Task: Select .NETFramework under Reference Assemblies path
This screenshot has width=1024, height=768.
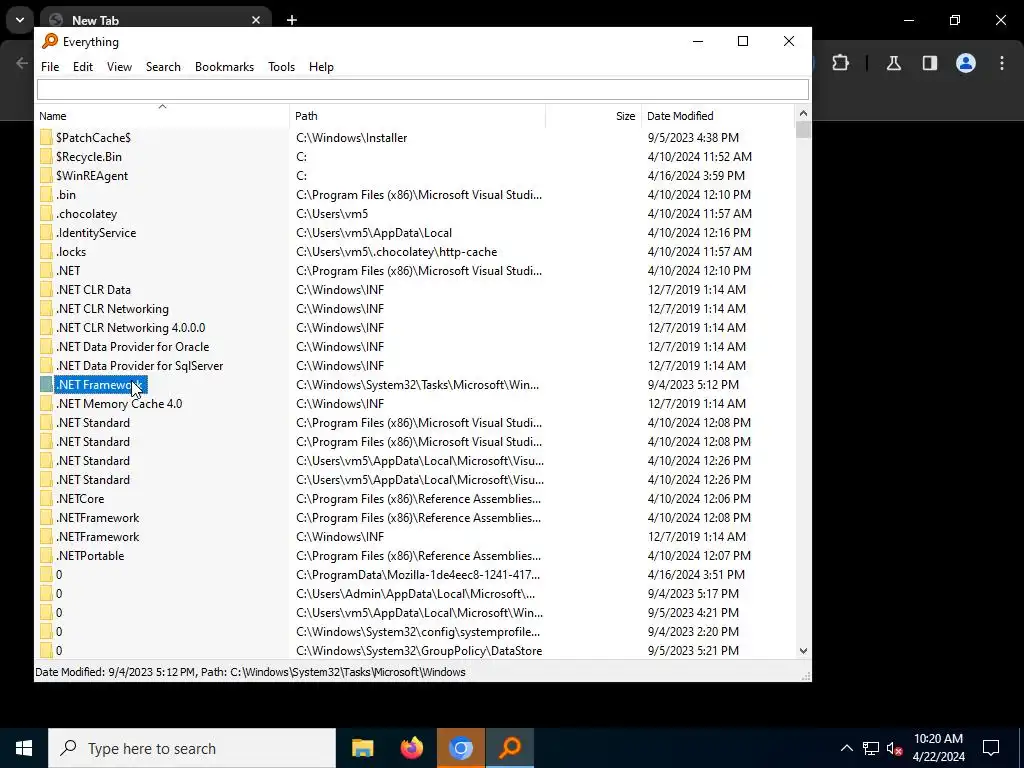Action: 97,518
